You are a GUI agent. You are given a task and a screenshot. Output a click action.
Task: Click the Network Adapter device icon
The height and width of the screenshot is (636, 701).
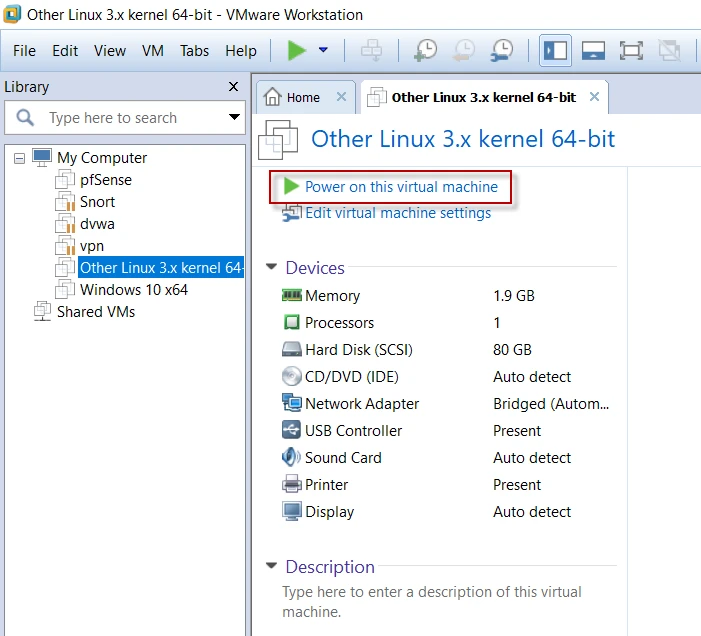click(x=292, y=404)
